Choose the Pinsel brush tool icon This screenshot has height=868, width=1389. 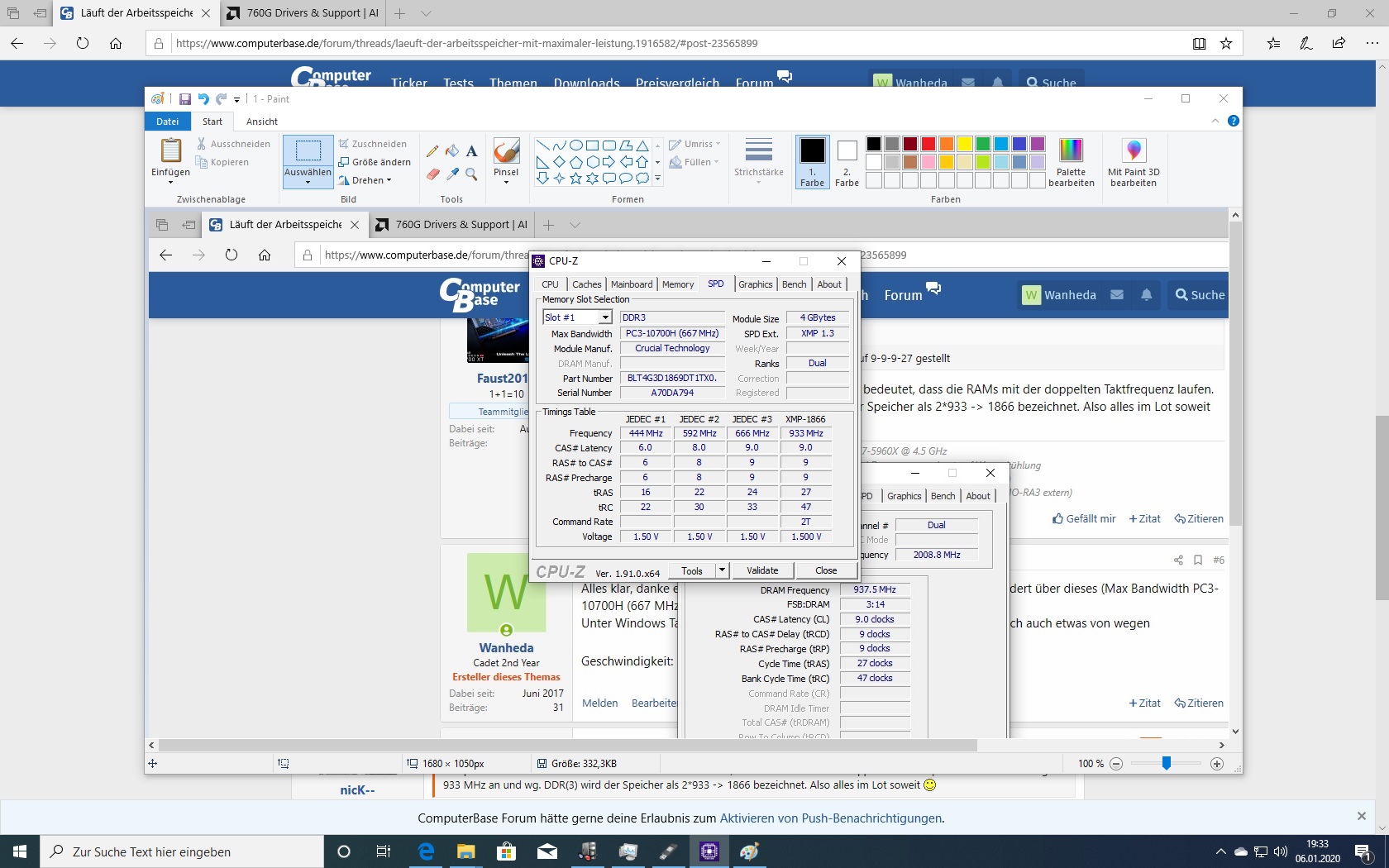(x=506, y=151)
